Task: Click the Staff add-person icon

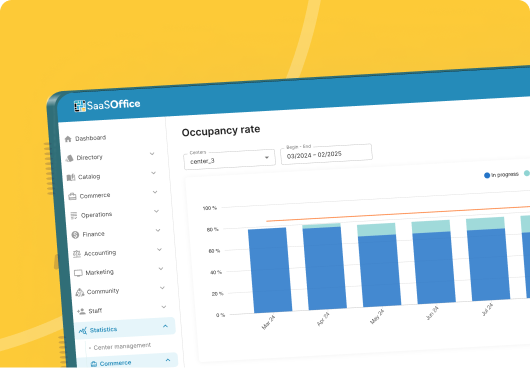Action: [81, 311]
